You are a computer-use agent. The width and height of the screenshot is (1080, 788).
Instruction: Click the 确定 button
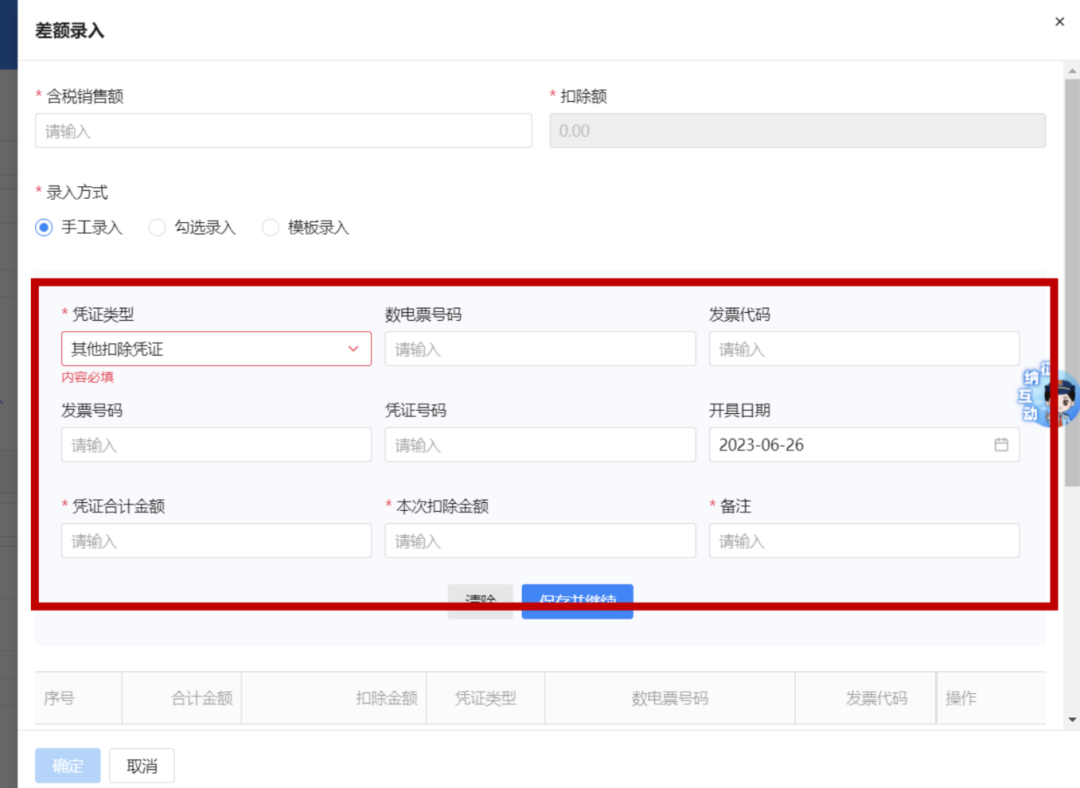68,766
